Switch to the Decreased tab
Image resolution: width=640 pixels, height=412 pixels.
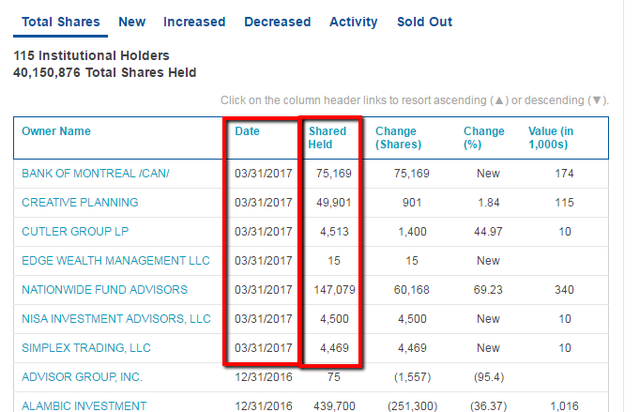pos(277,22)
